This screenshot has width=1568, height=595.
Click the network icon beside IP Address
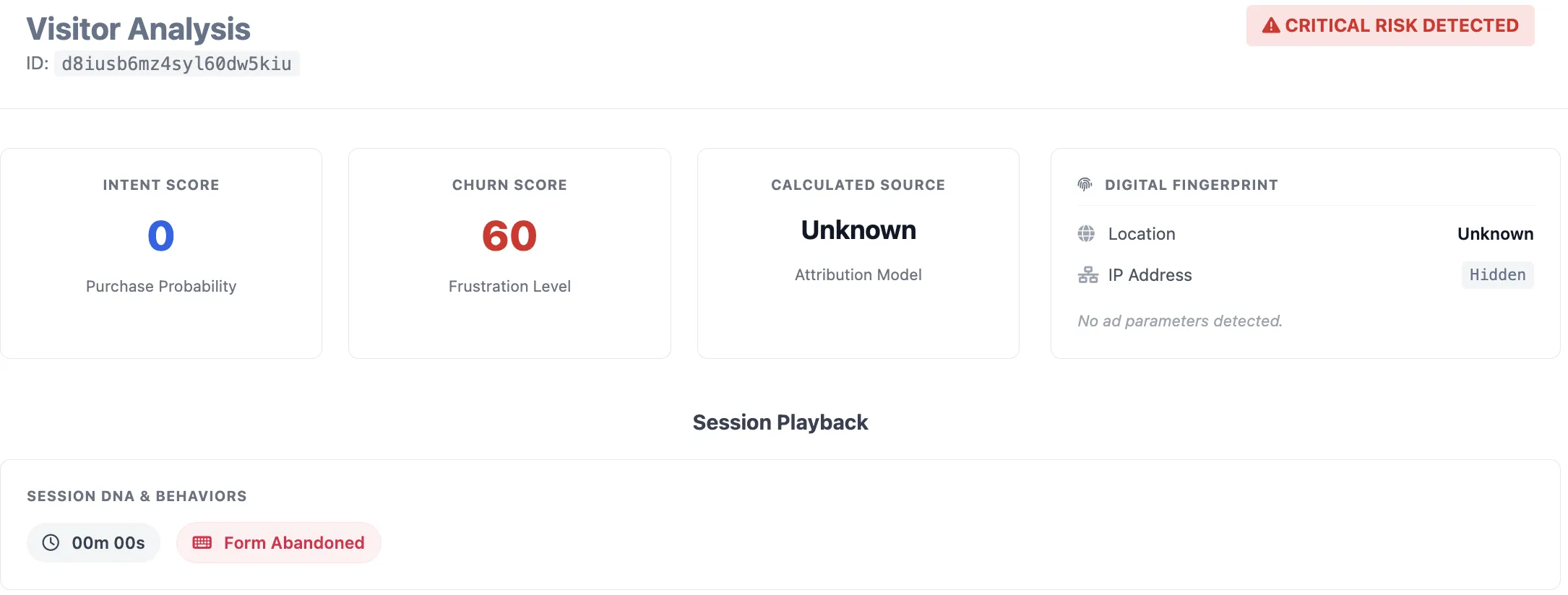(x=1087, y=275)
